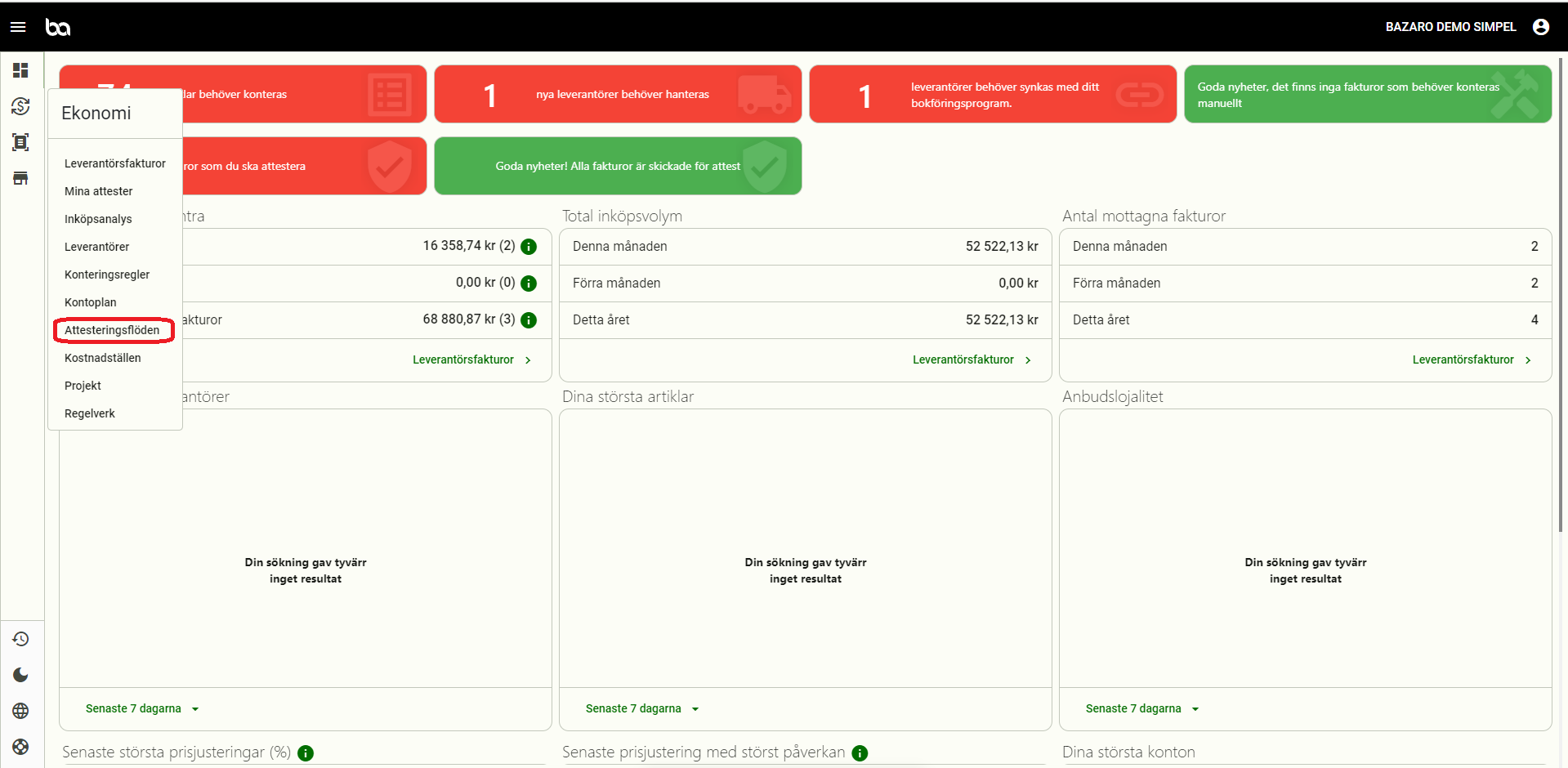Open the inga fakturor konteras manuellt card
Viewport: 1568px width, 768px height.
tap(1368, 94)
